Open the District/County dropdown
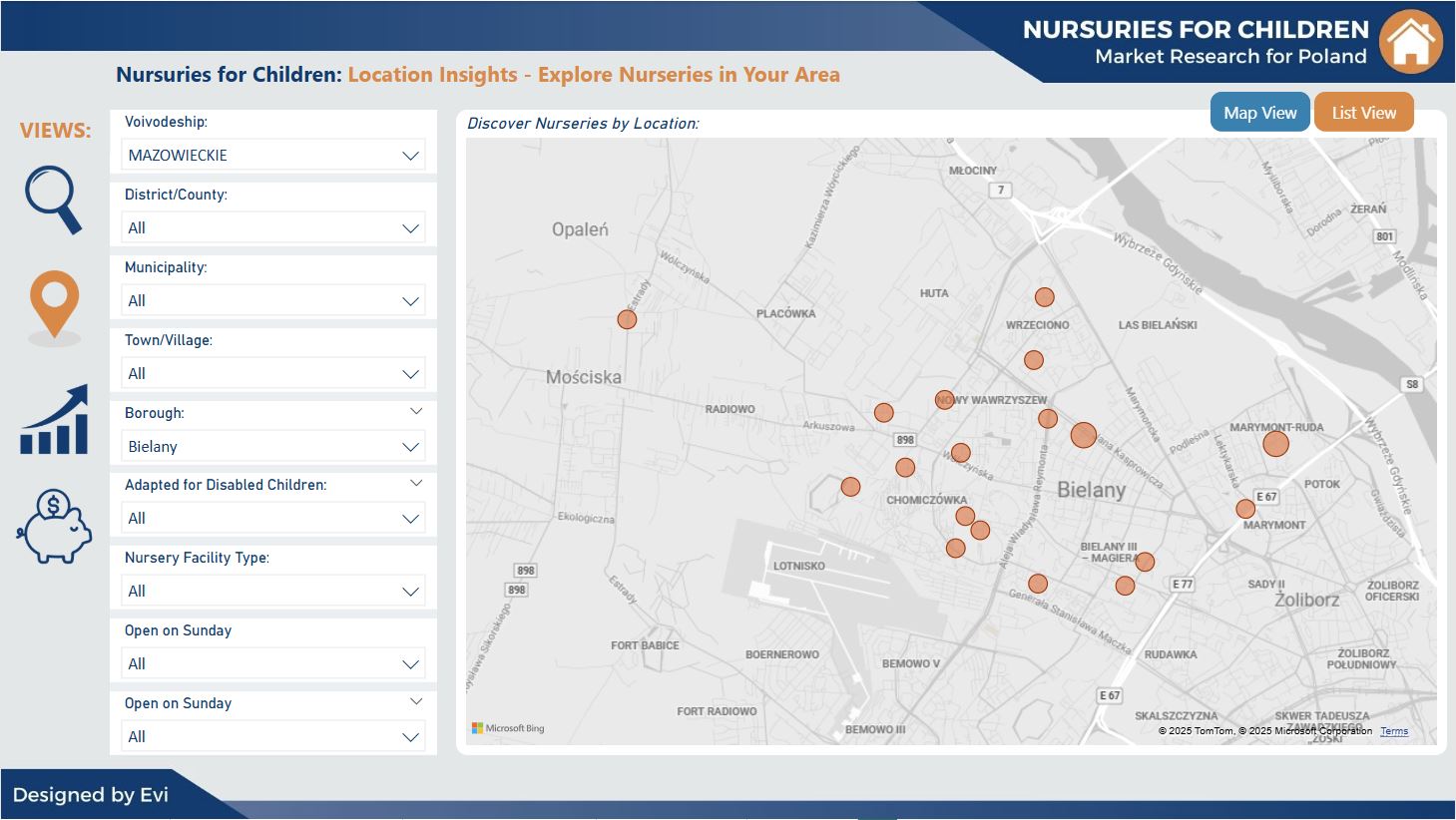 273,228
